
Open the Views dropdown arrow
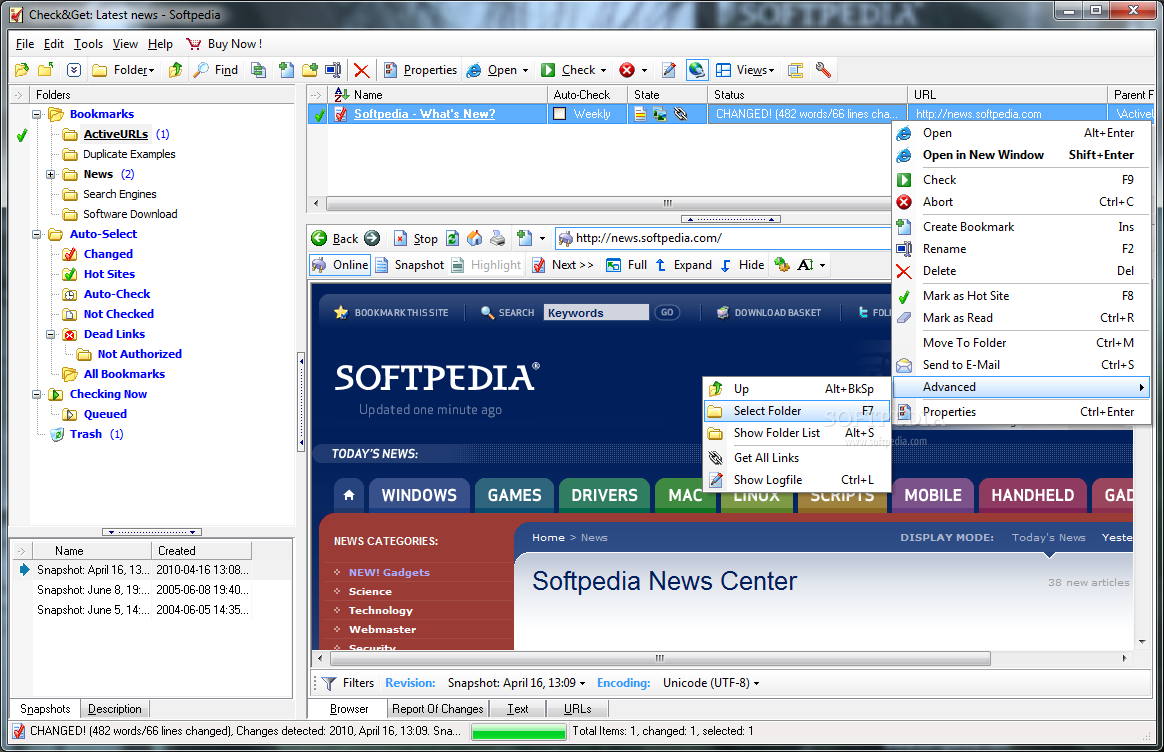771,71
